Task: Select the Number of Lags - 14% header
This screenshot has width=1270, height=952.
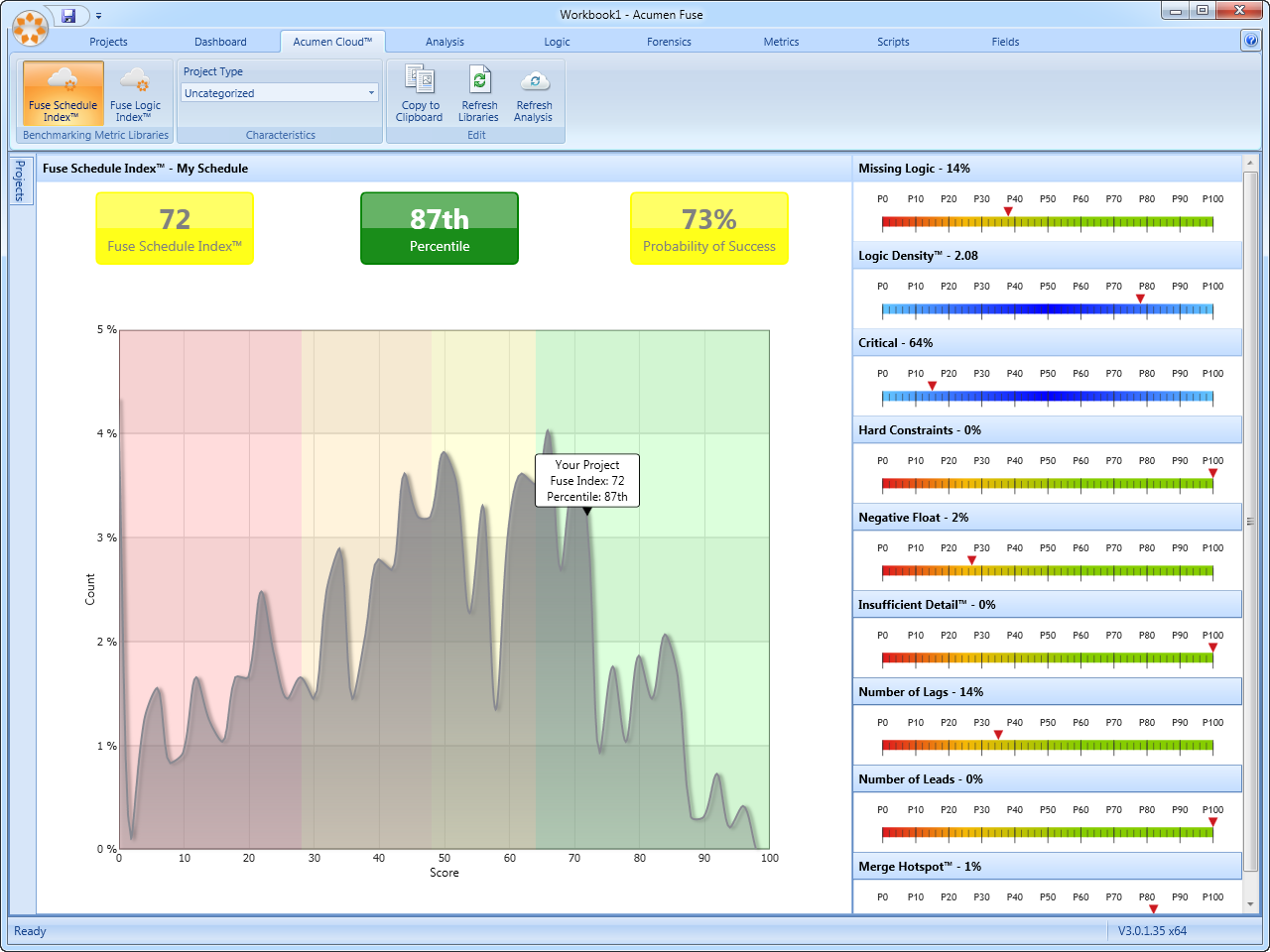Action: click(x=1047, y=692)
